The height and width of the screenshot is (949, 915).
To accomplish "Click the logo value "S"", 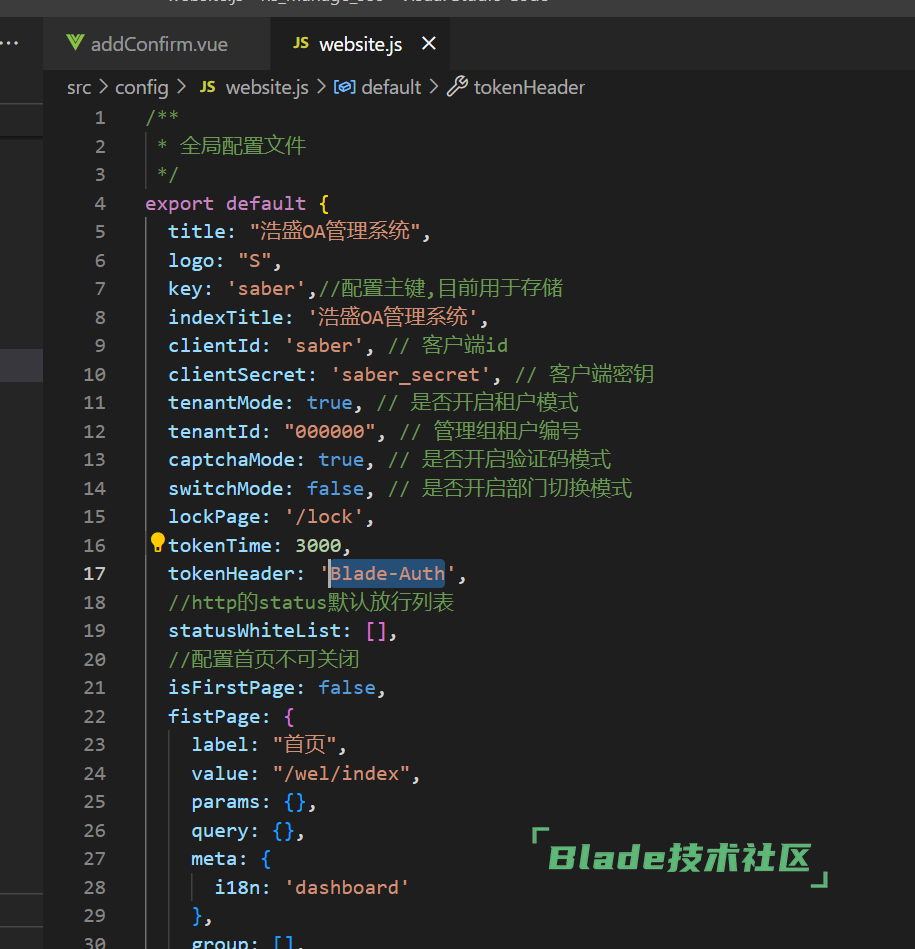I will click(254, 261).
